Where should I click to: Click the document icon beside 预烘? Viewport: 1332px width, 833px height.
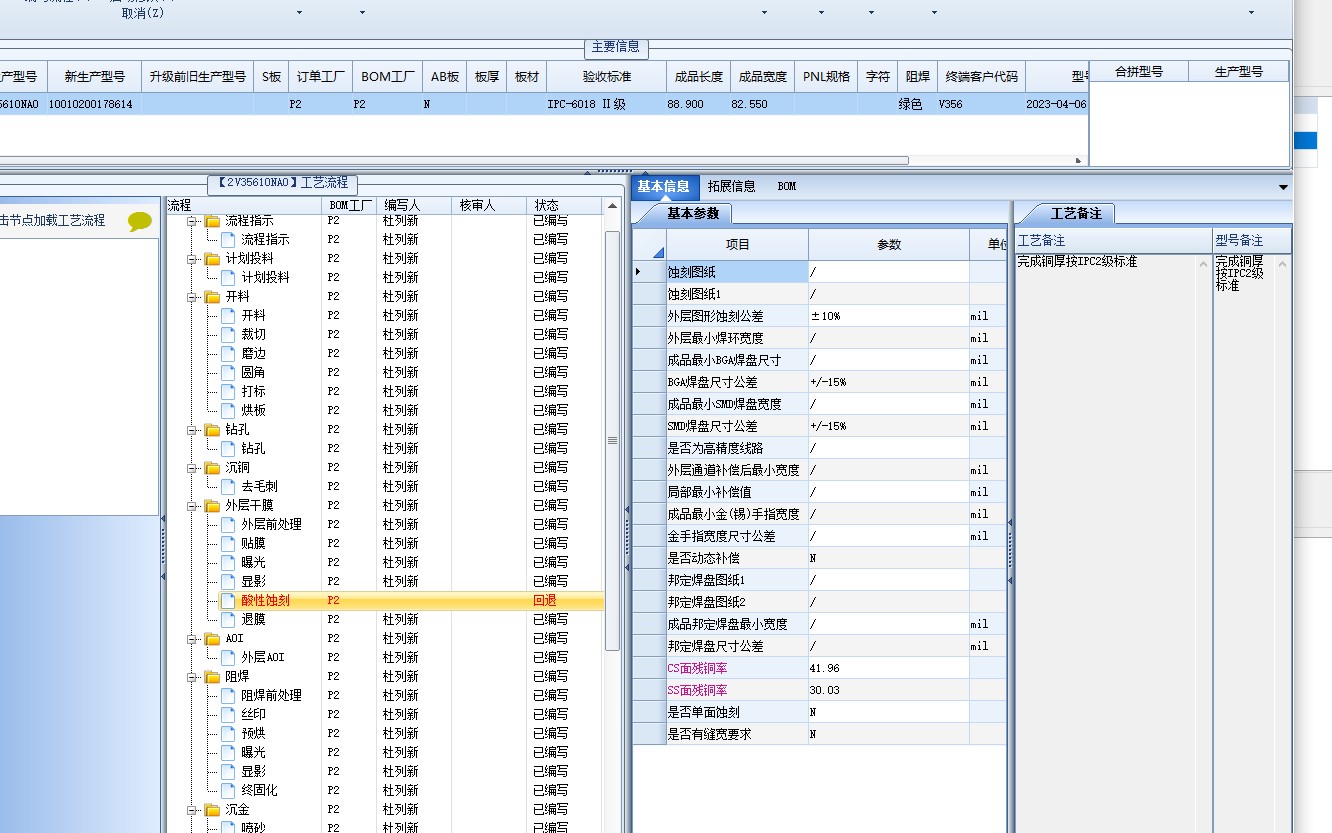[x=228, y=733]
